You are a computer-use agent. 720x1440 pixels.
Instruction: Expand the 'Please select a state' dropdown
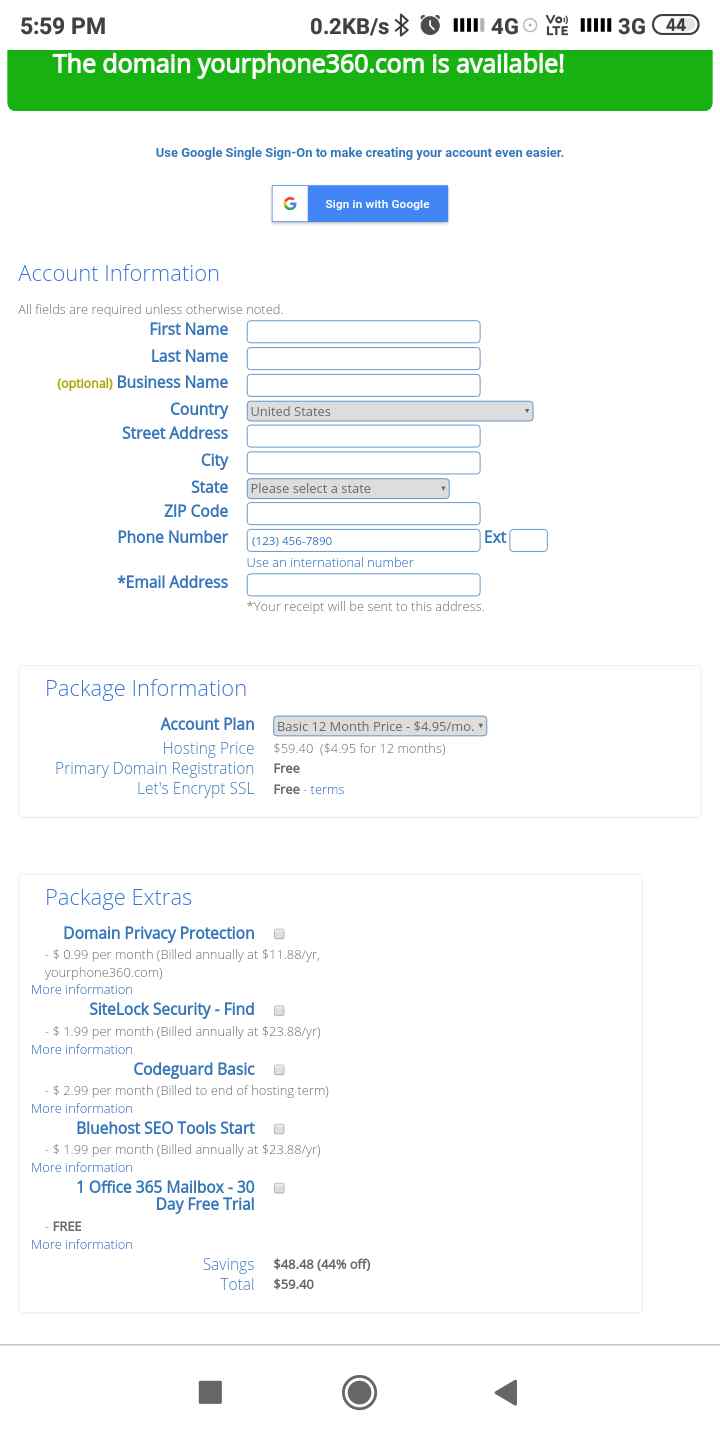tap(348, 488)
